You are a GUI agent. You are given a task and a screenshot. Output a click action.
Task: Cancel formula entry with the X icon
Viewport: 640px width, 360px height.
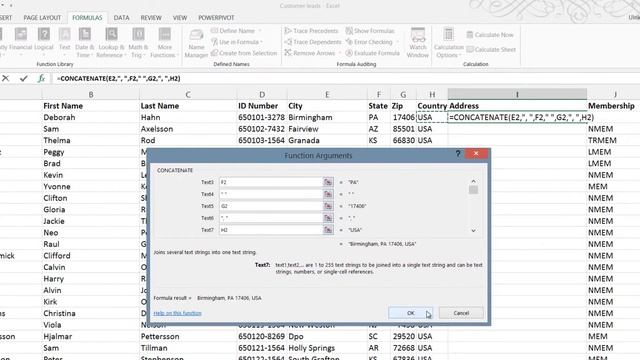6,78
